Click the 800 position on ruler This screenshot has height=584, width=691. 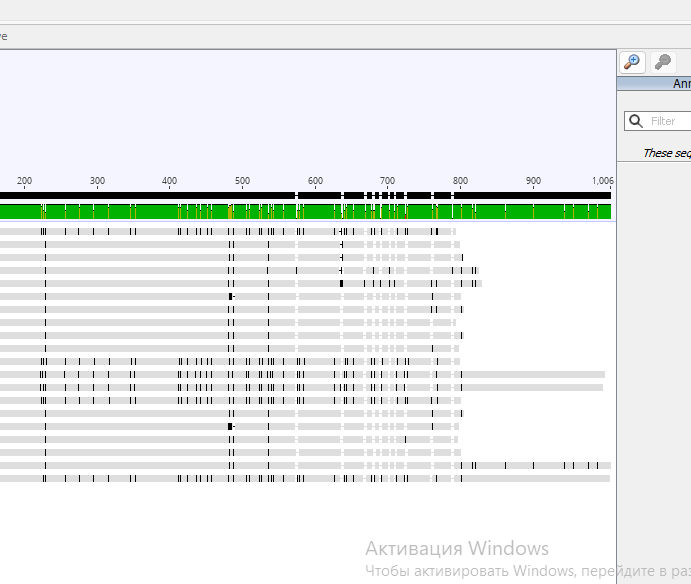tap(460, 181)
